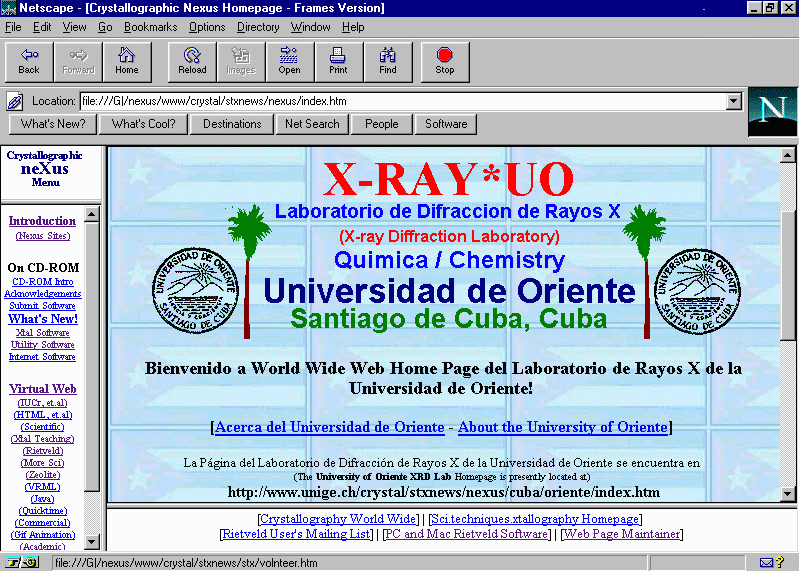Open Rietveld User's Mailing List link
Screen dimensions: 799x571
pos(297,534)
